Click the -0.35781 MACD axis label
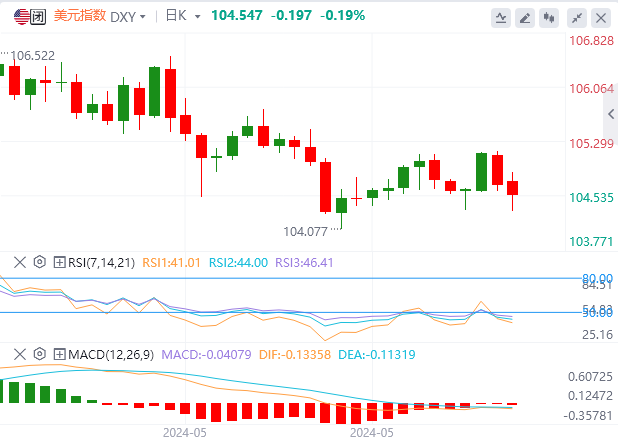The height and width of the screenshot is (444, 618). (588, 416)
